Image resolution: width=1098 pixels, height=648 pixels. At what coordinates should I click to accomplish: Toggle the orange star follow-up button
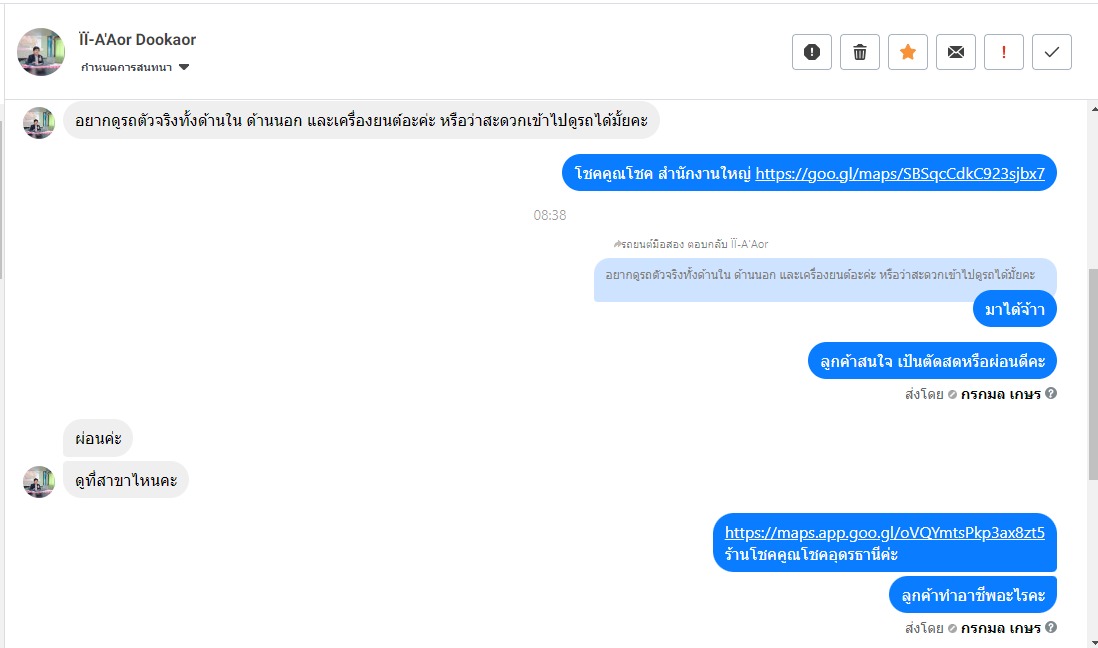[x=908, y=52]
